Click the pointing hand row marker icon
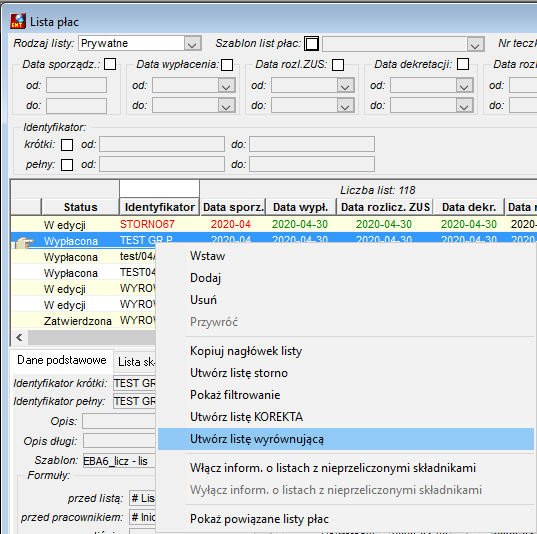 click(x=24, y=243)
